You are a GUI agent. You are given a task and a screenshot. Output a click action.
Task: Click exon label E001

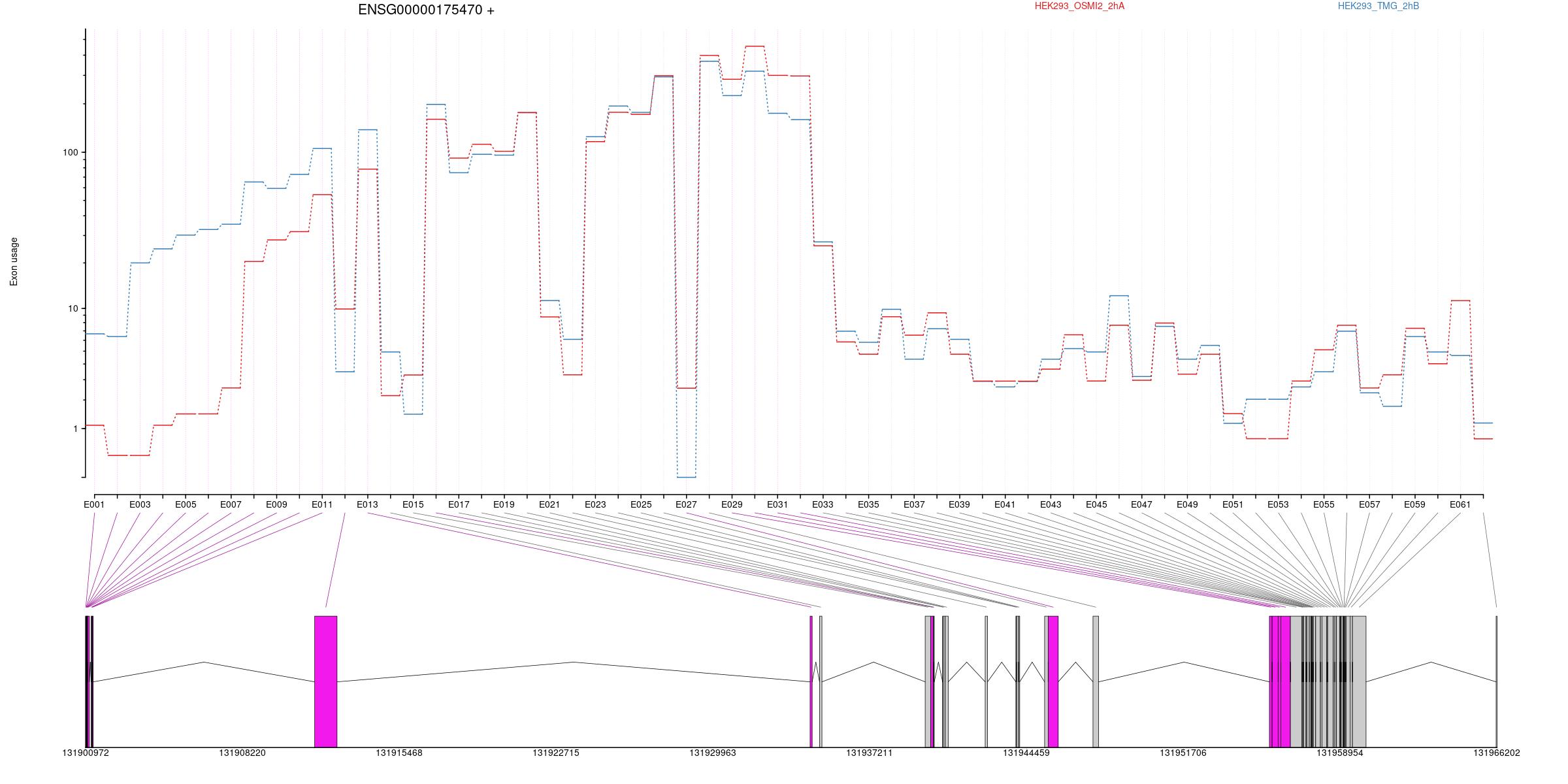pyautogui.click(x=94, y=504)
